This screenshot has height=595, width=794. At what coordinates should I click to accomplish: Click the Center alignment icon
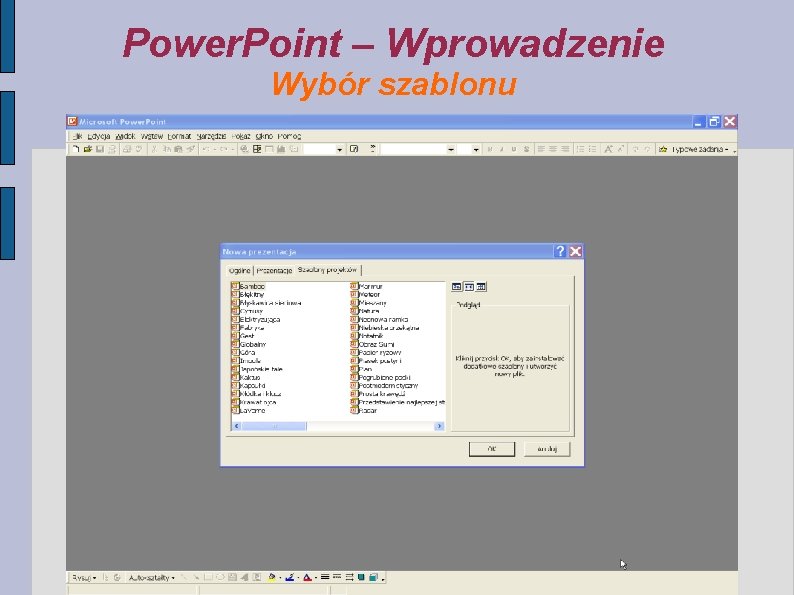pyautogui.click(x=553, y=149)
